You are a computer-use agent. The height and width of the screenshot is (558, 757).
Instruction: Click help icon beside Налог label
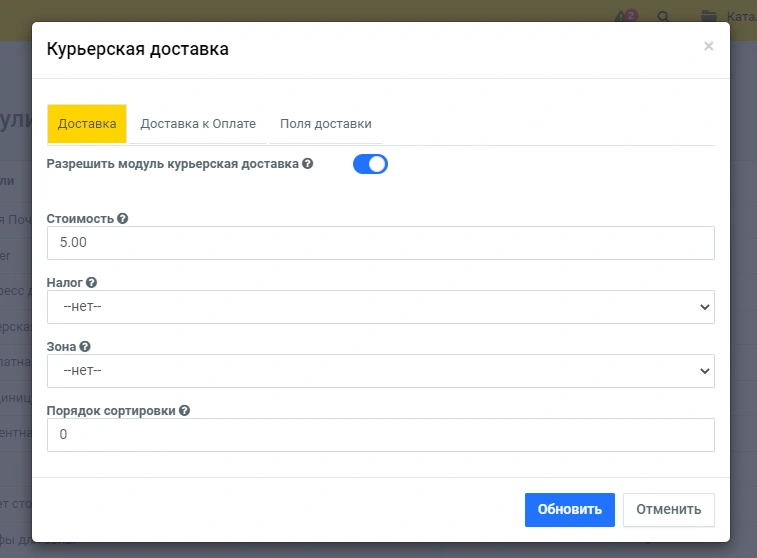pos(91,283)
